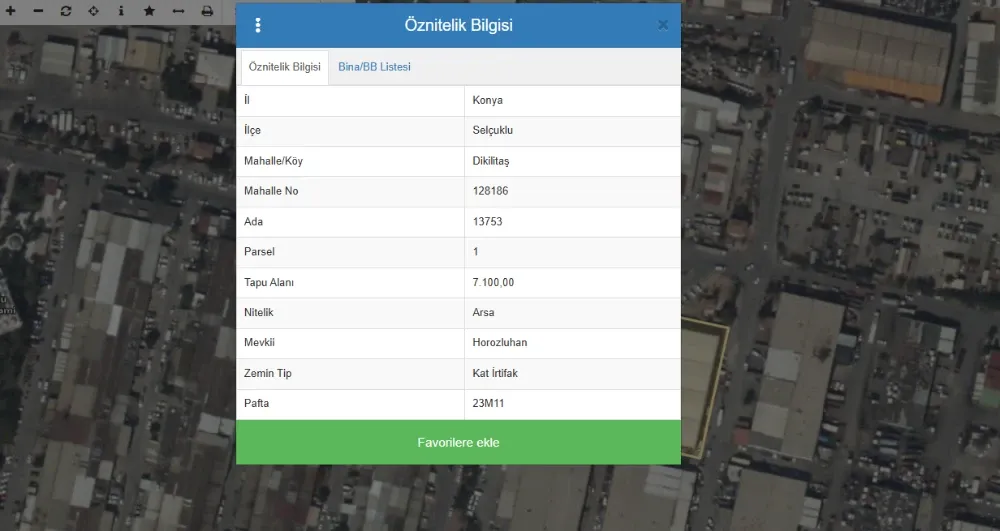
Task: Print the map using the printer icon
Action: click(206, 10)
